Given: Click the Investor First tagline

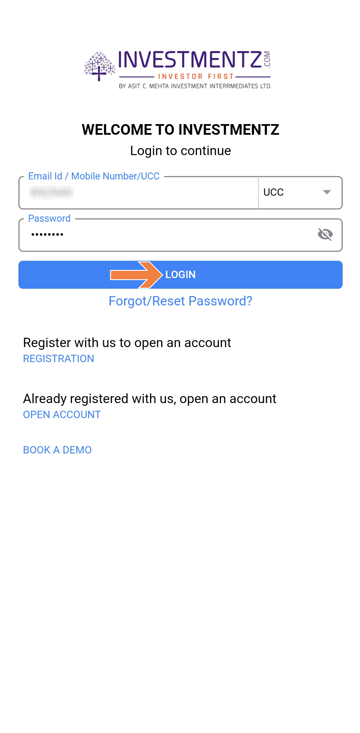Looking at the screenshot, I should [x=195, y=76].
